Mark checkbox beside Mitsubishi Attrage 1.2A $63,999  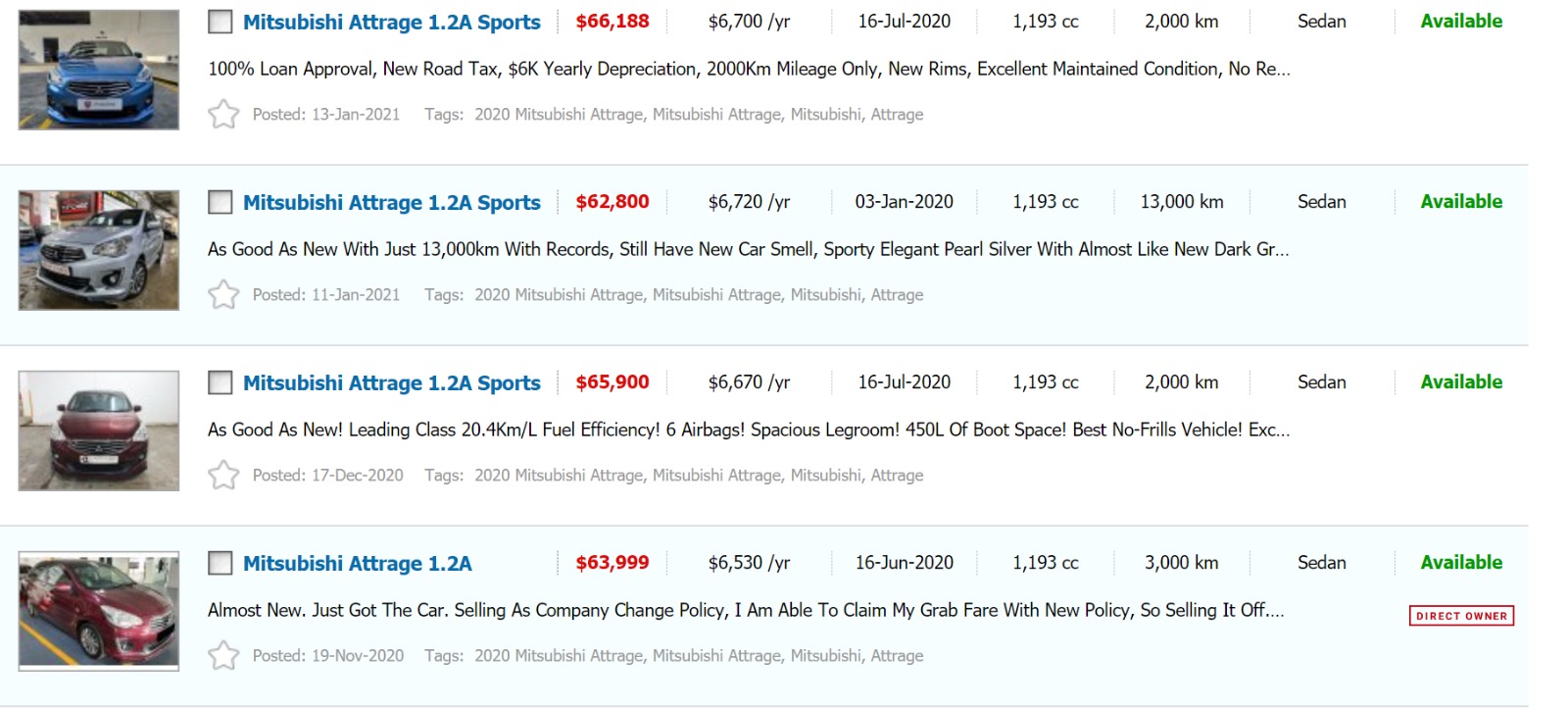[220, 563]
